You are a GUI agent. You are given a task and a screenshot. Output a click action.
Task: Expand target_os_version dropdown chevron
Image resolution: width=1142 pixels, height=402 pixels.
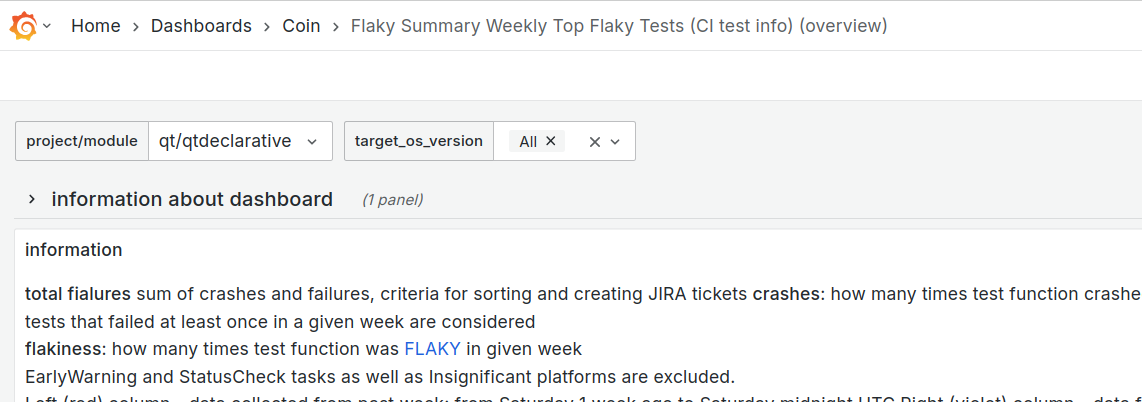point(616,141)
